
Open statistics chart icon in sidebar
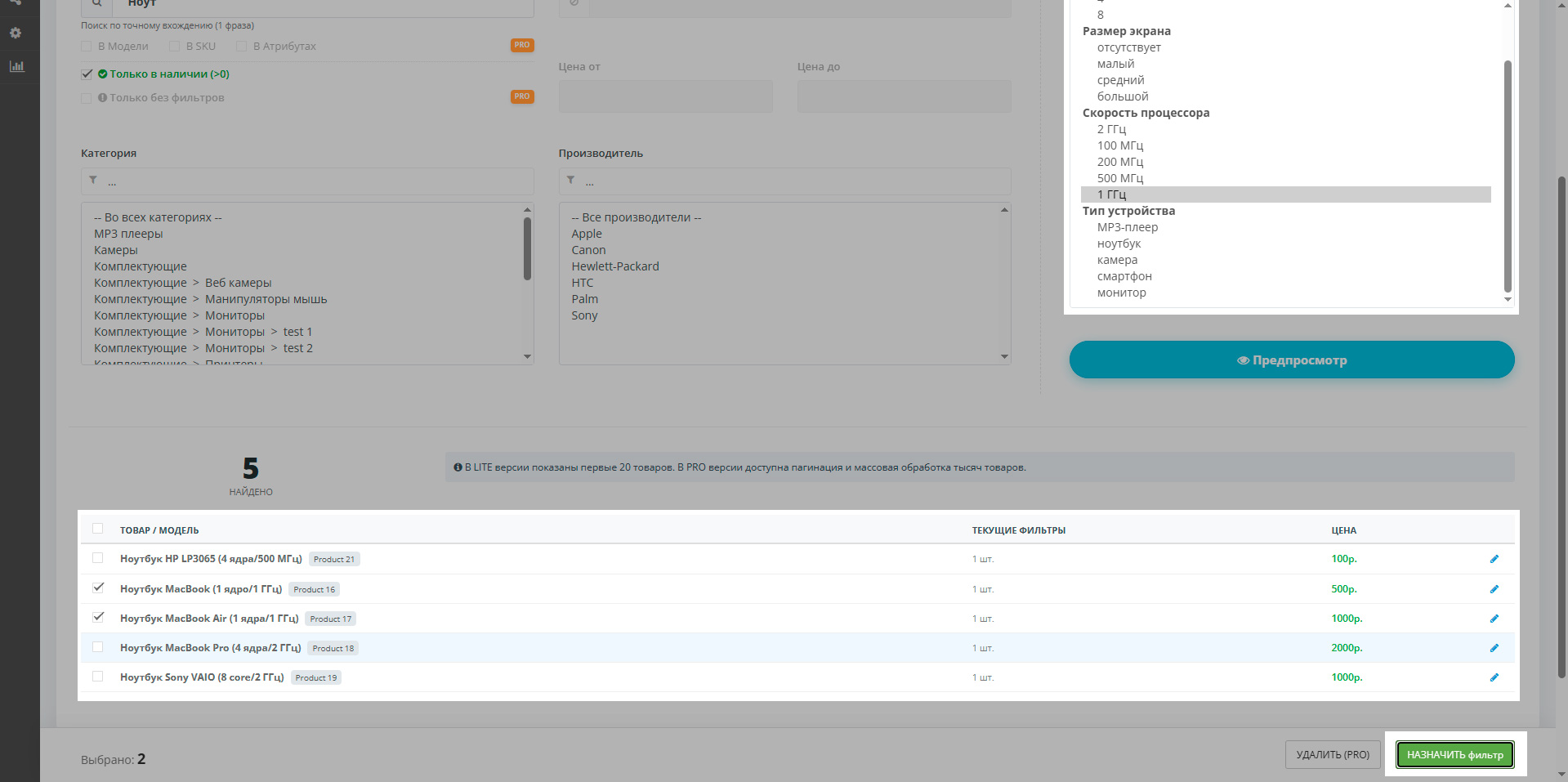pos(16,66)
